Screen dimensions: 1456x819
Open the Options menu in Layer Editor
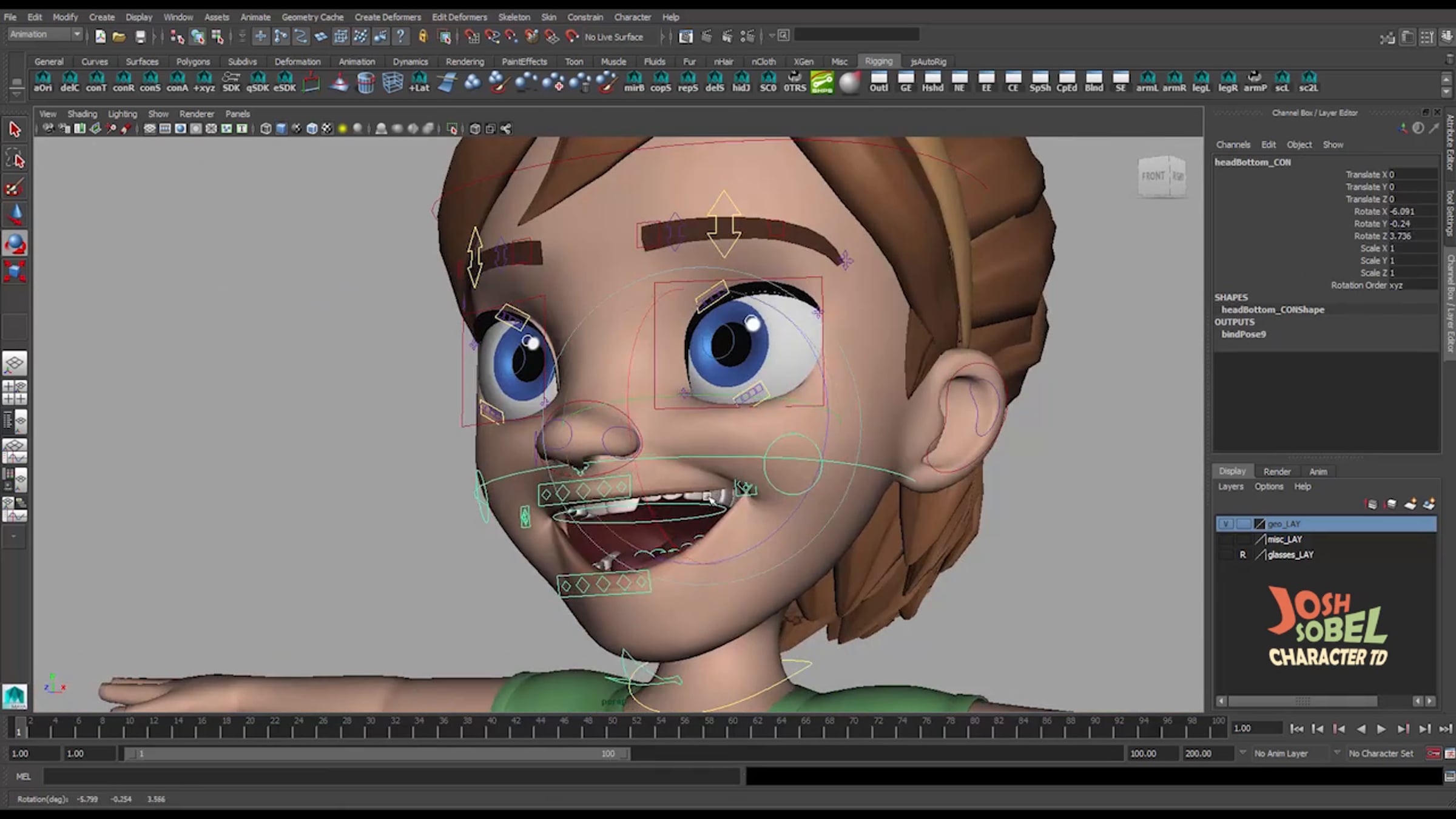(1269, 487)
